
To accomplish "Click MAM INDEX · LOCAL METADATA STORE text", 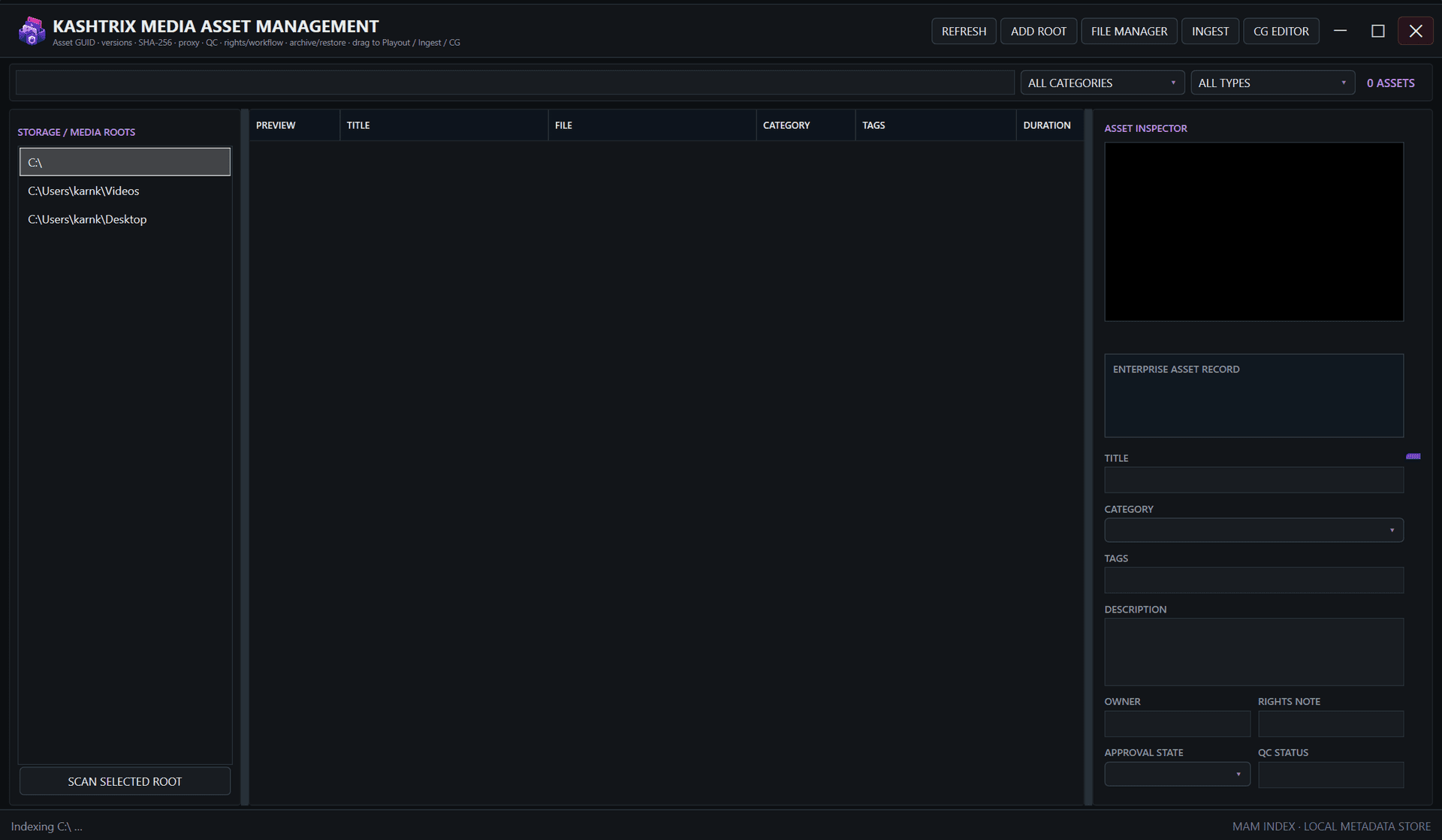I will click(x=1331, y=826).
